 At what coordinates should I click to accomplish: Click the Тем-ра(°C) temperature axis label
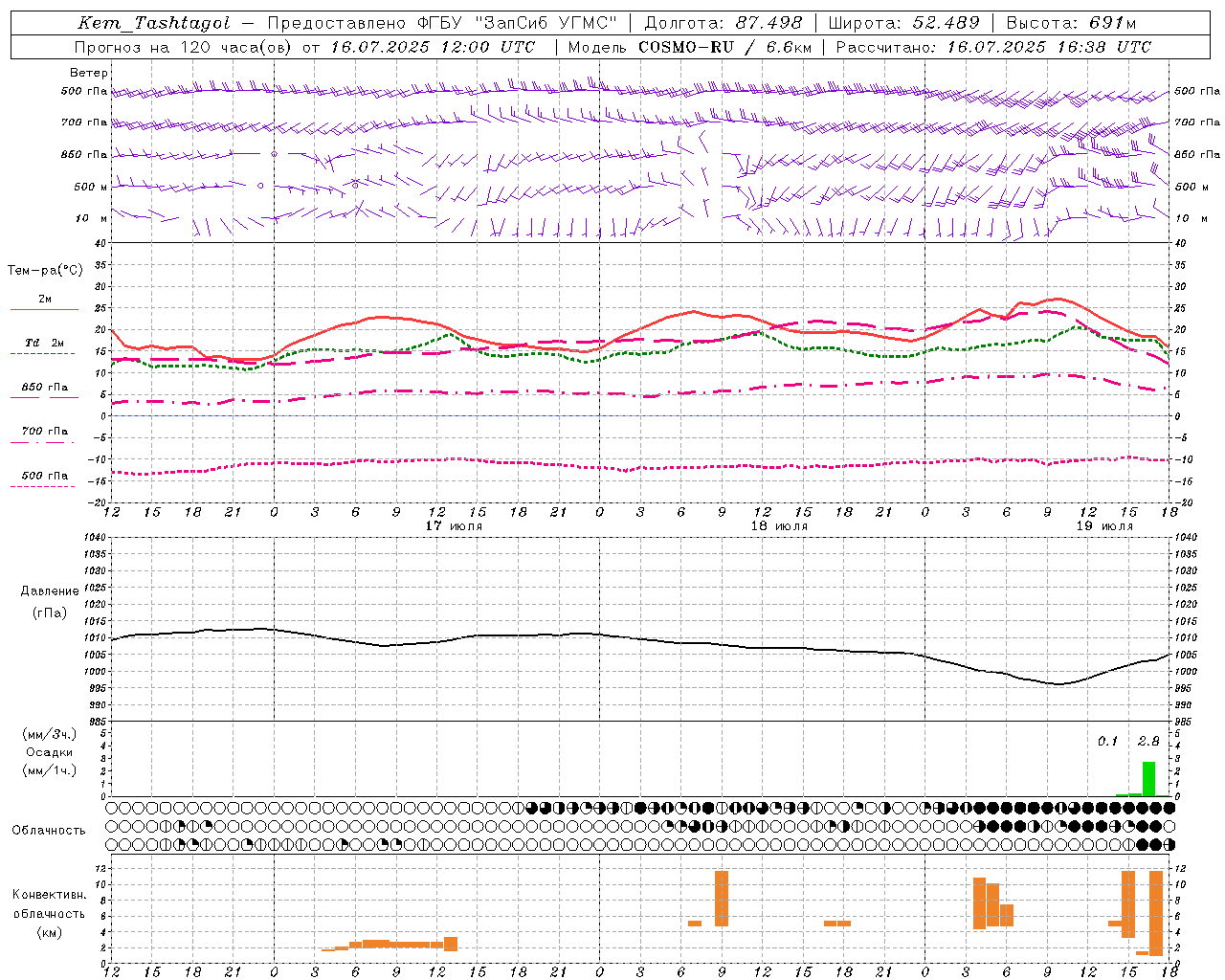[45, 270]
